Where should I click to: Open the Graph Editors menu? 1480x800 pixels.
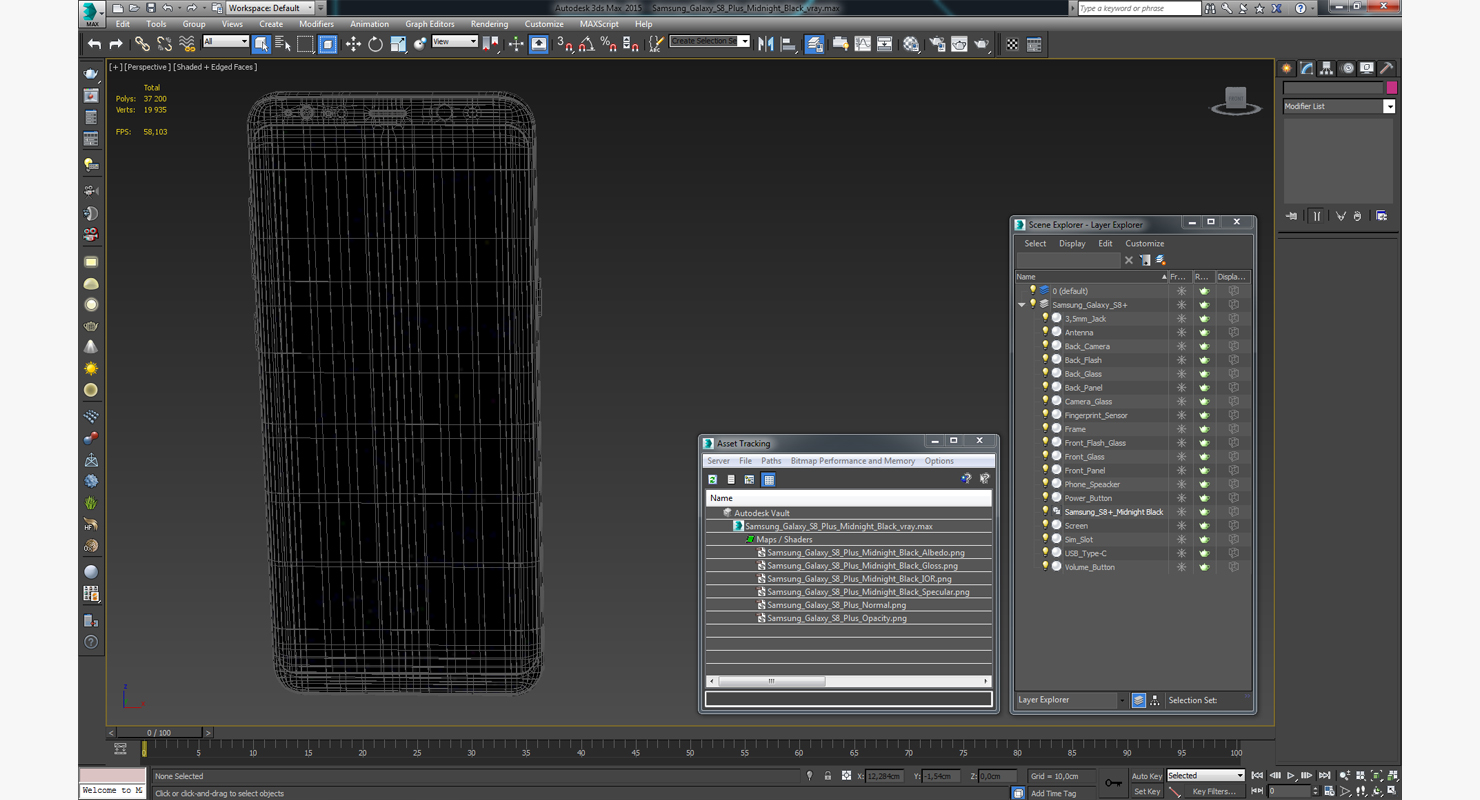coord(430,24)
